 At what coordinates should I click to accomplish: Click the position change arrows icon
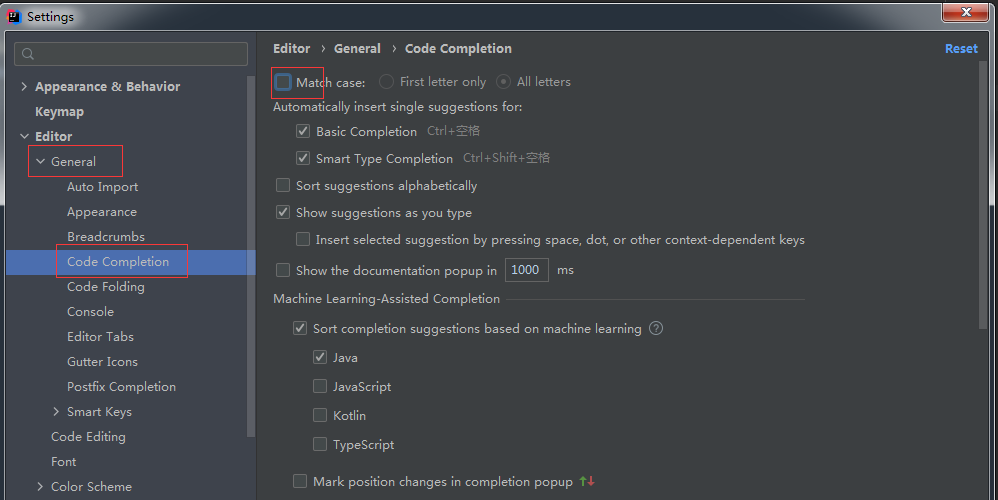[587, 482]
